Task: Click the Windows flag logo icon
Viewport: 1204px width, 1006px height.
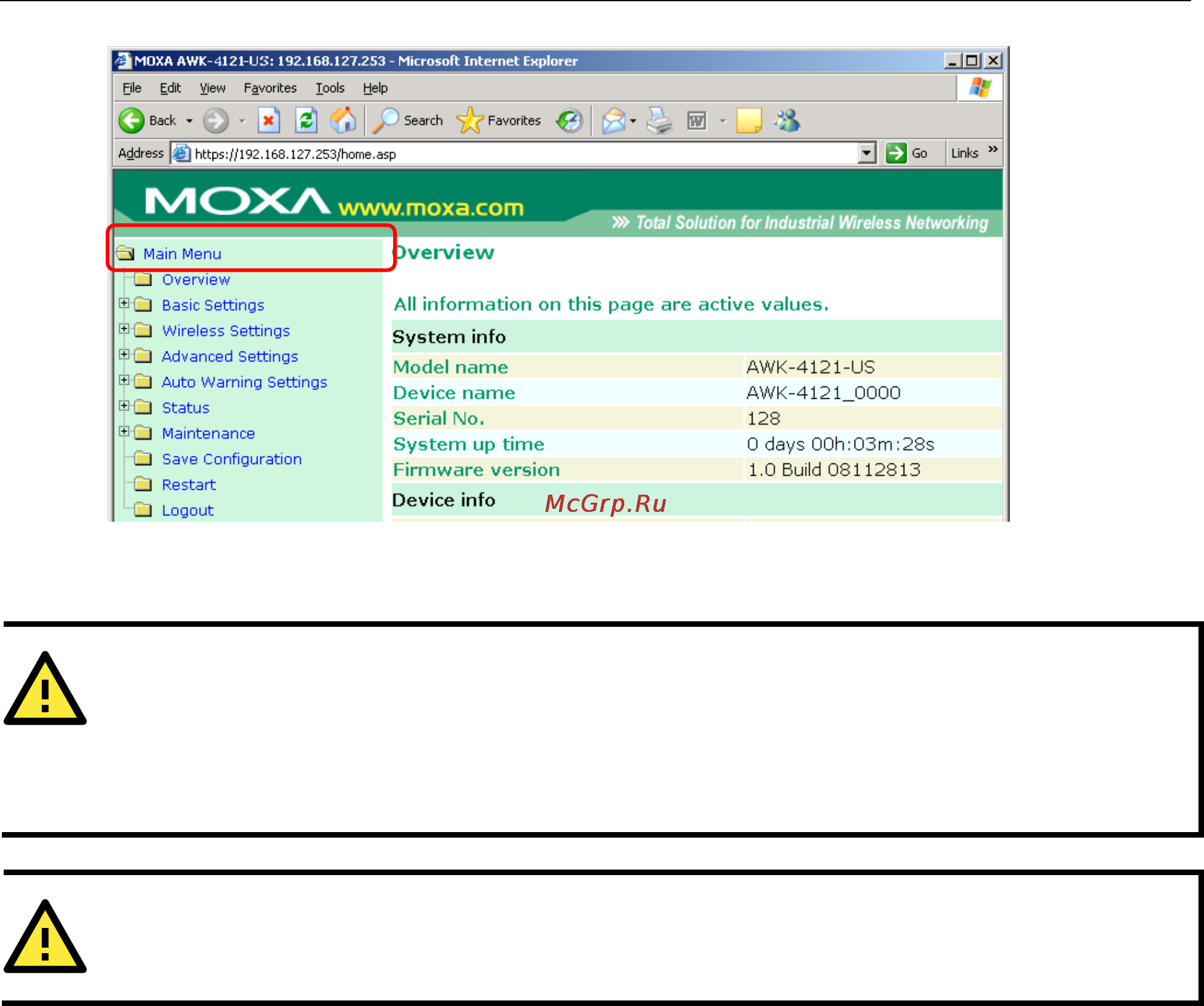Action: 980,87
